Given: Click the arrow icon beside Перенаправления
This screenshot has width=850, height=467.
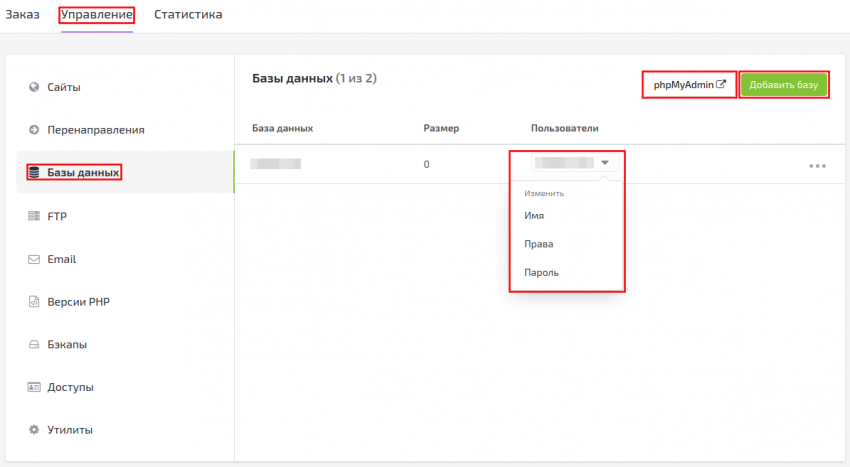Looking at the screenshot, I should (33, 130).
